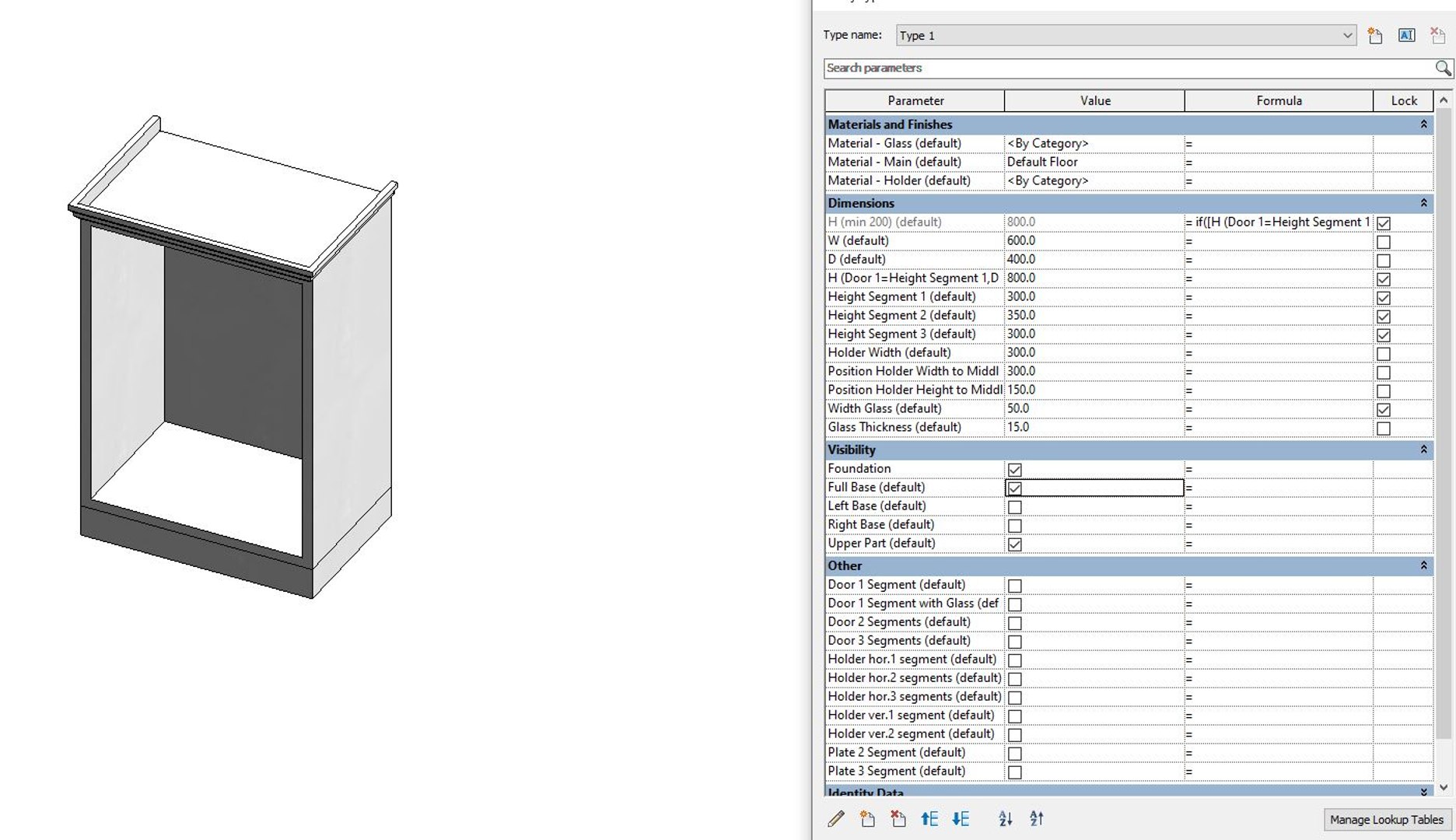1456x840 pixels.
Task: Click the Lock column header
Action: coord(1403,100)
